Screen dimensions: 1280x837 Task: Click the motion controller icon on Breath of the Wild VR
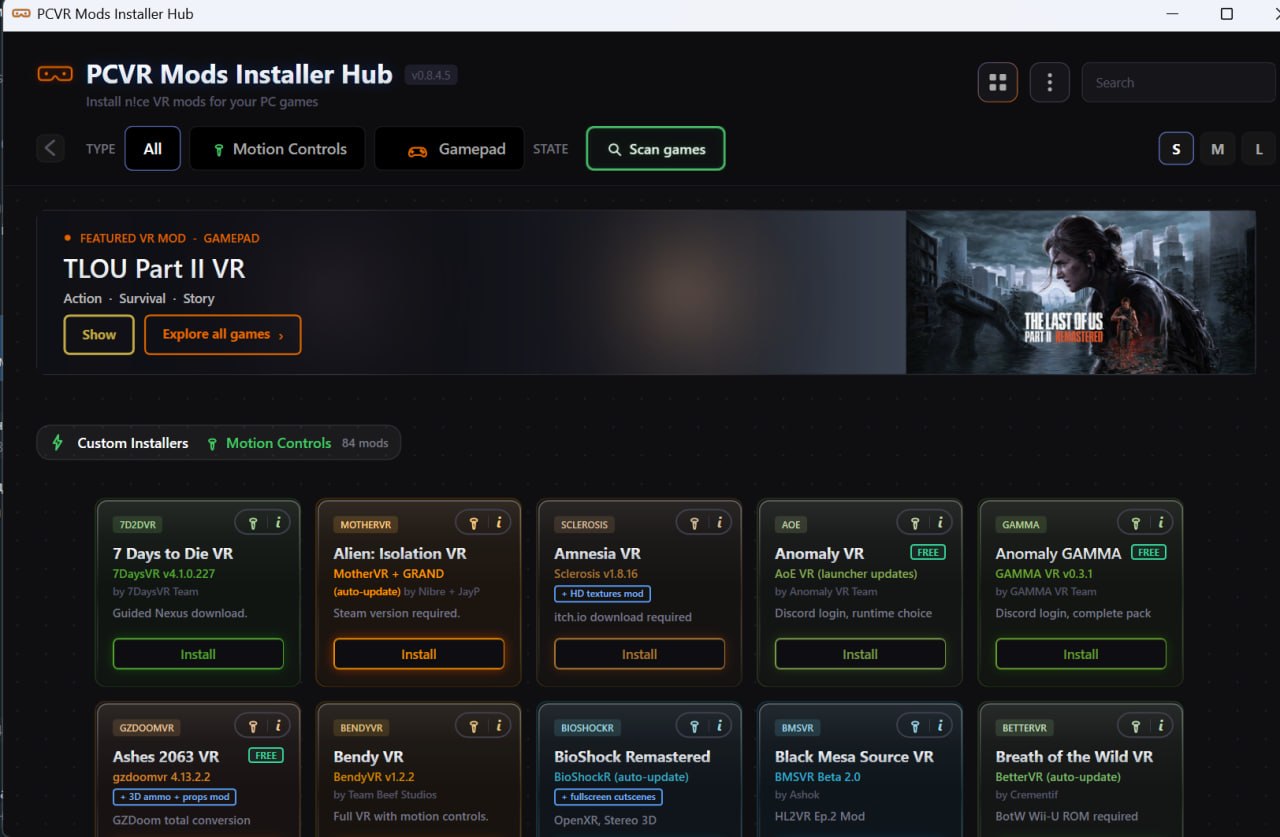pos(1135,726)
